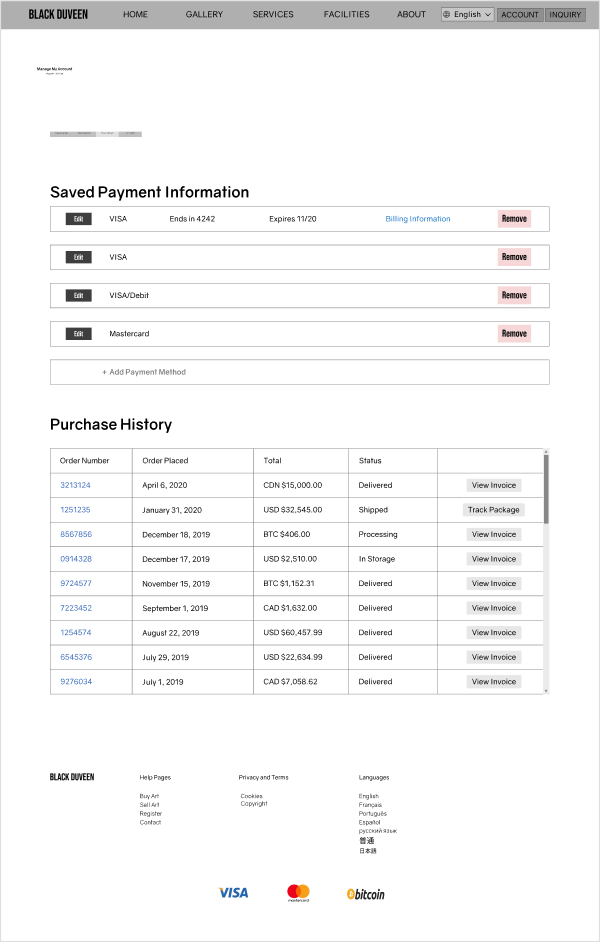
Task: Click the VISA logo in footer
Action: 233,893
